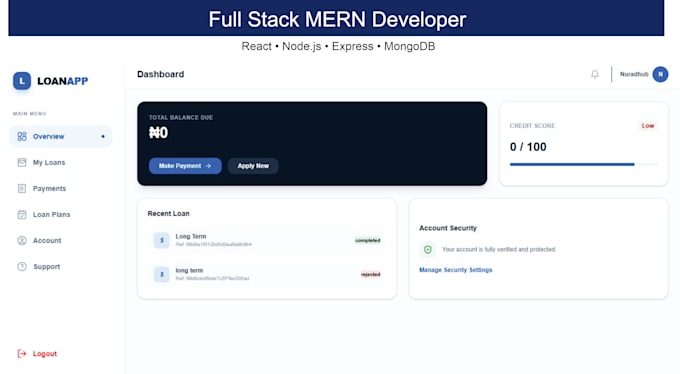Click the Credit Score label
680x374 pixels.
coord(532,126)
